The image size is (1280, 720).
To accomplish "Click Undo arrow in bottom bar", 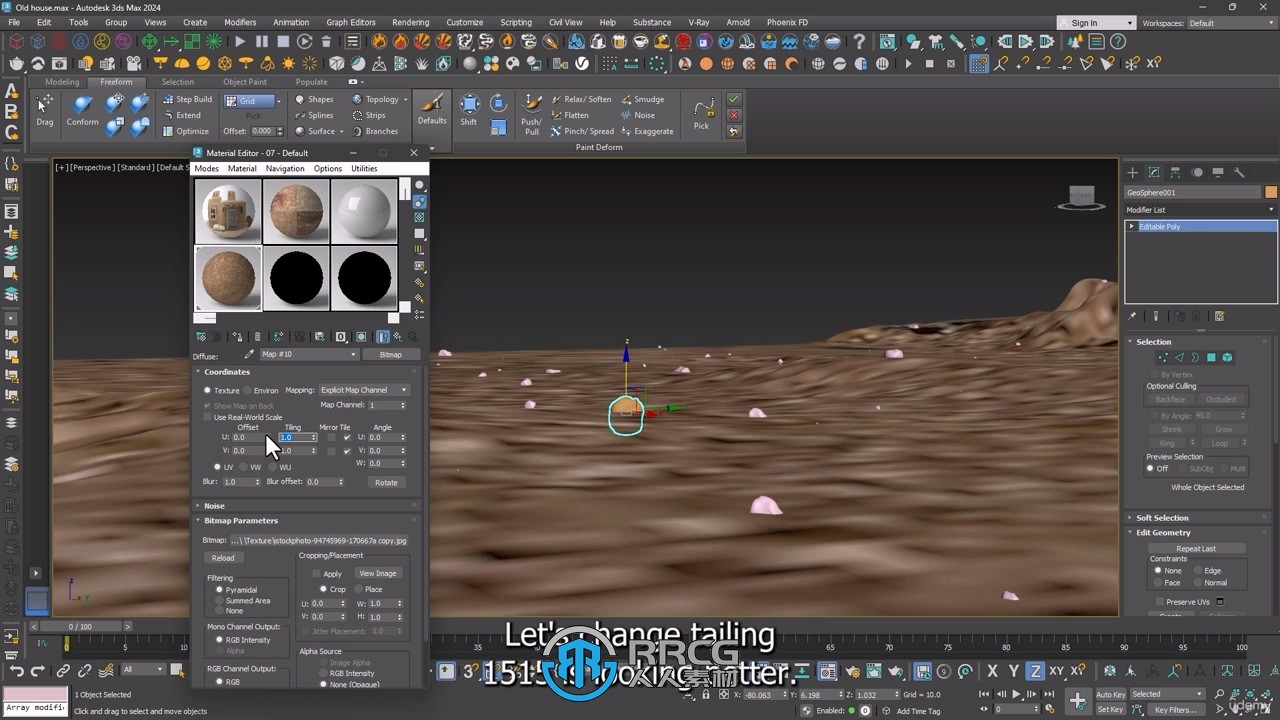I will (17, 671).
